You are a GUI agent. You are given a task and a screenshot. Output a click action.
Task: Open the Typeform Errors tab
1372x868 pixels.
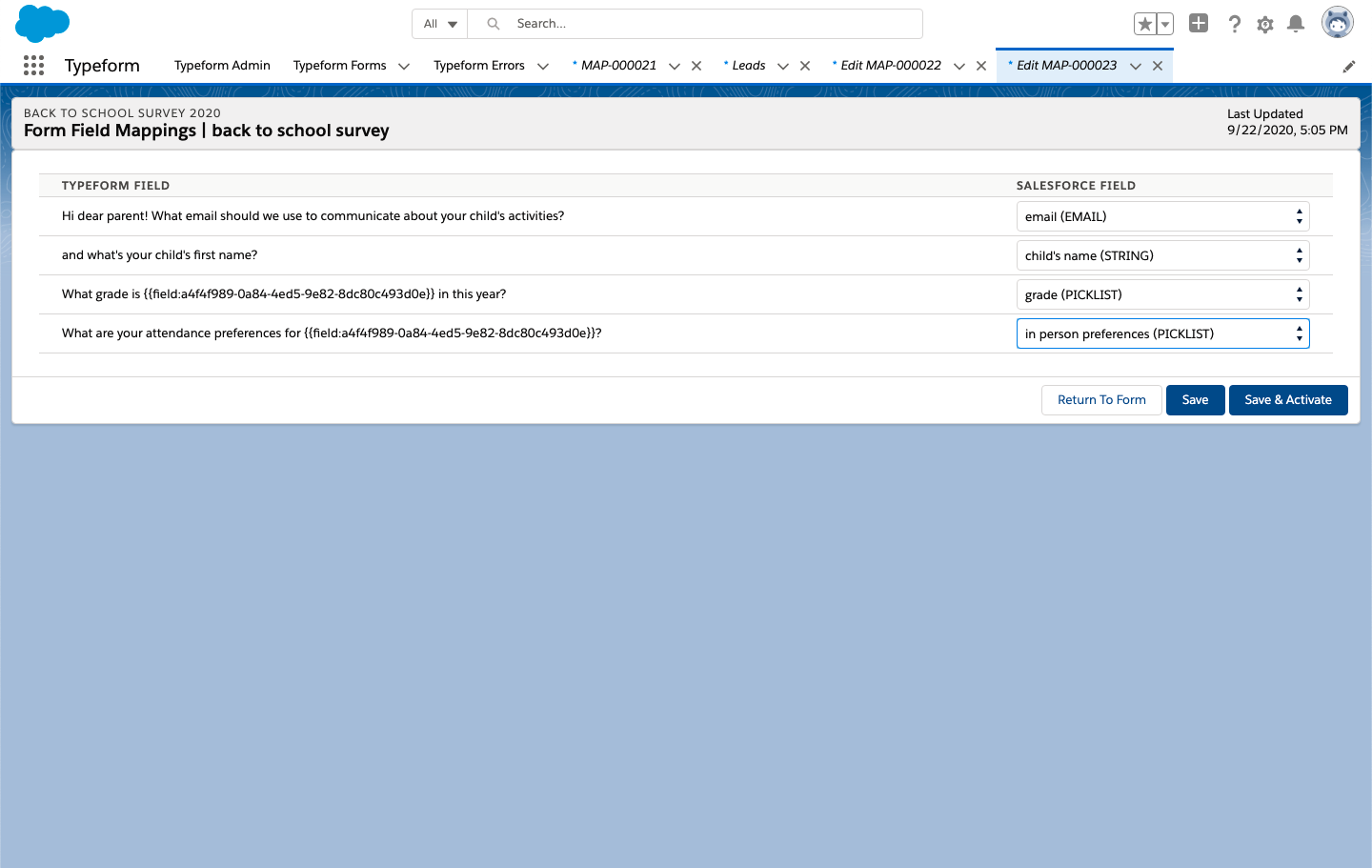coord(479,65)
